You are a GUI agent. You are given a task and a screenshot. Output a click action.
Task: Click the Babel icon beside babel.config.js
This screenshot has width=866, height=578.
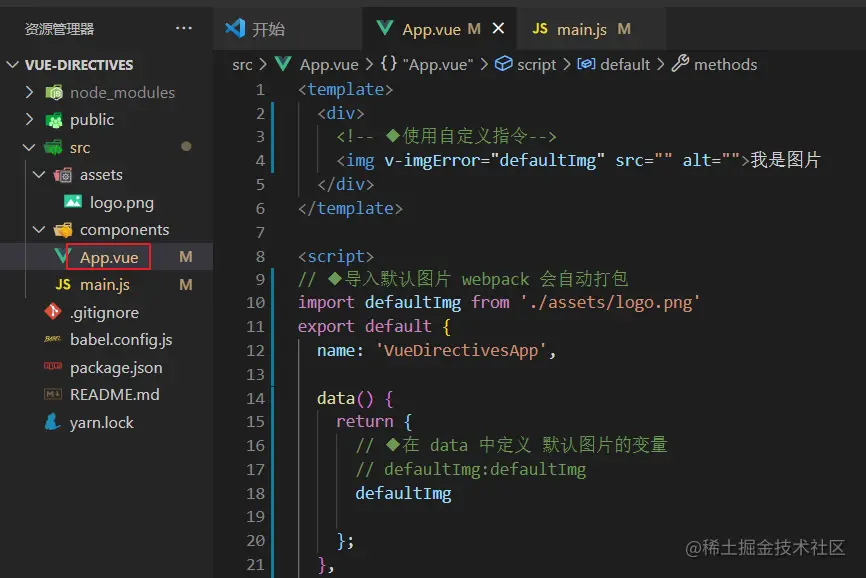[52, 339]
